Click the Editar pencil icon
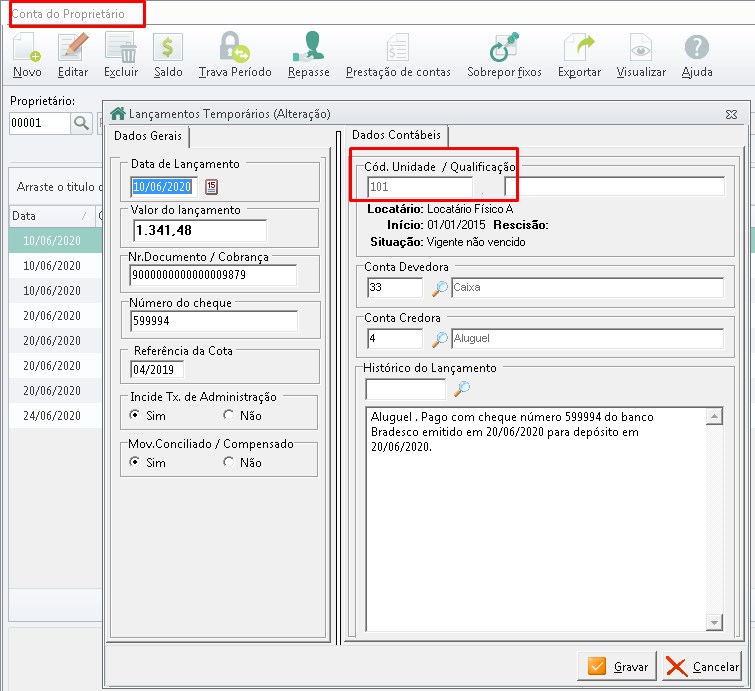The image size is (755, 691). [73, 49]
